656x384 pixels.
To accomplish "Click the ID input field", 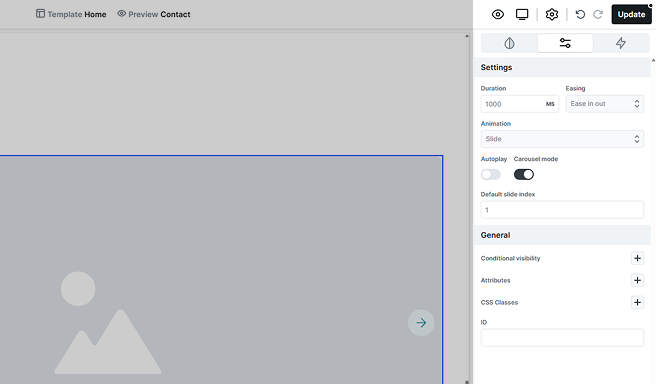I will [x=562, y=338].
